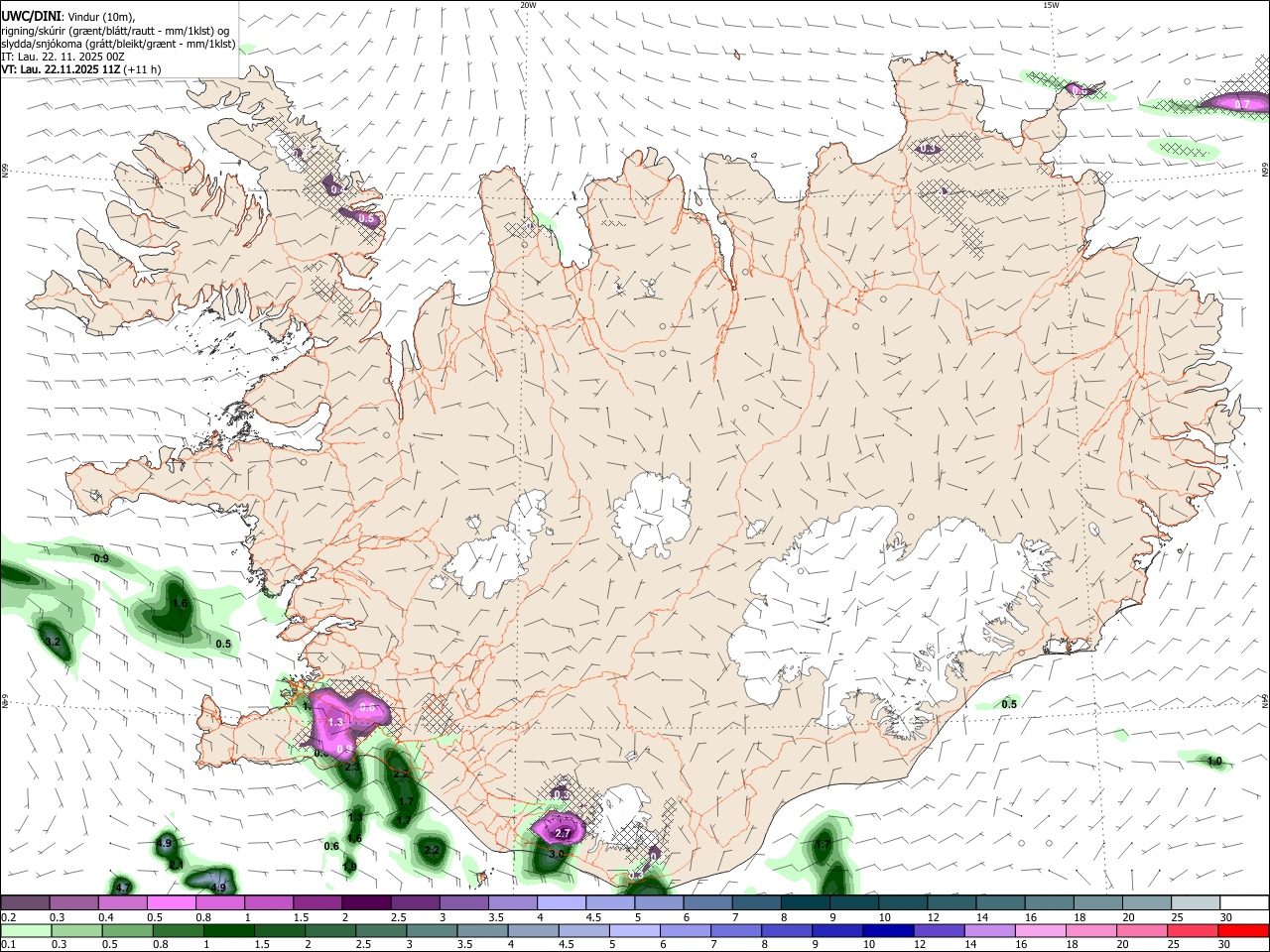Select the '0.7' value in the northeast purple streak

[x=1241, y=104]
